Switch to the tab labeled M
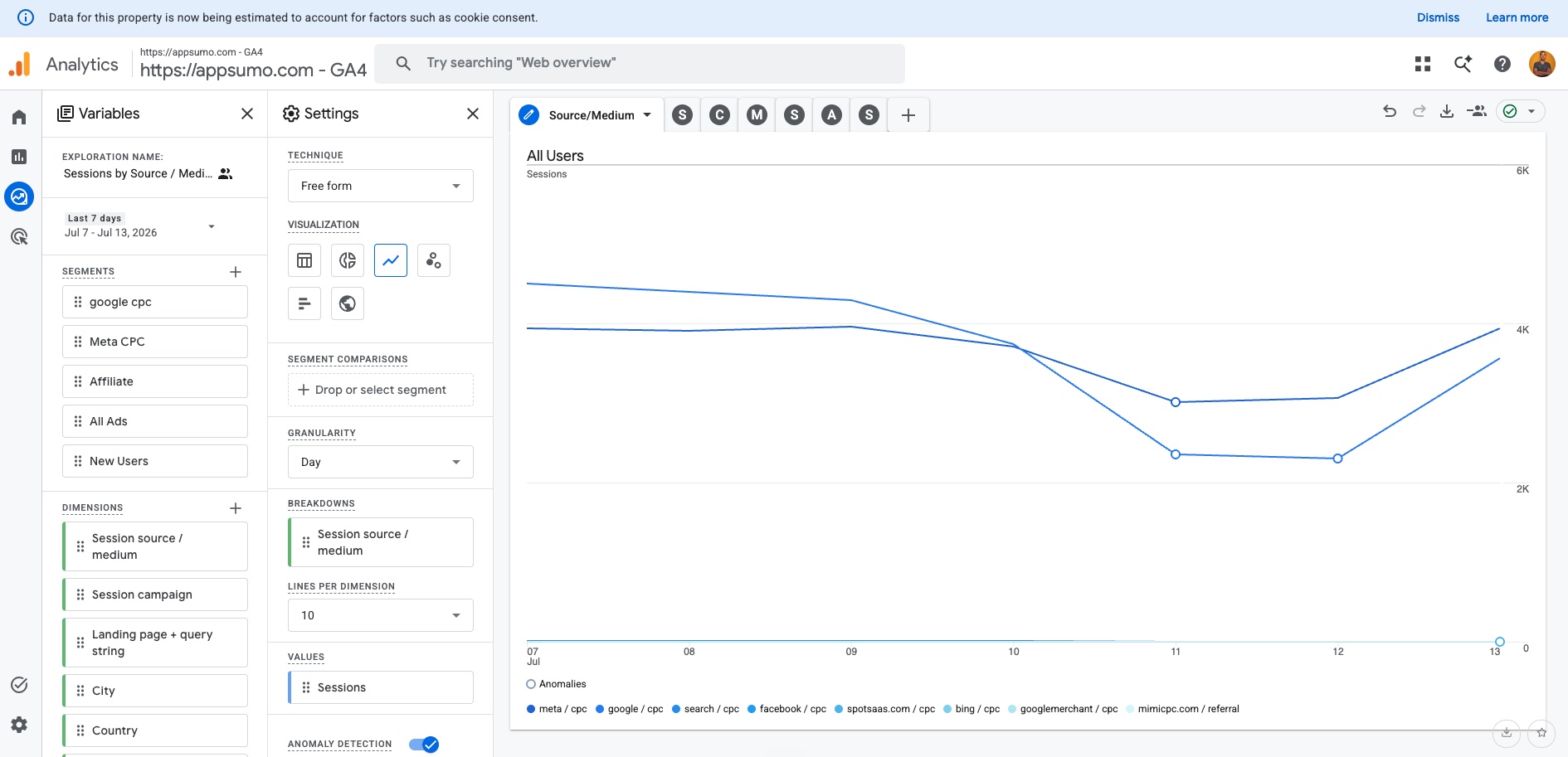The width and height of the screenshot is (1568, 757). [757, 115]
